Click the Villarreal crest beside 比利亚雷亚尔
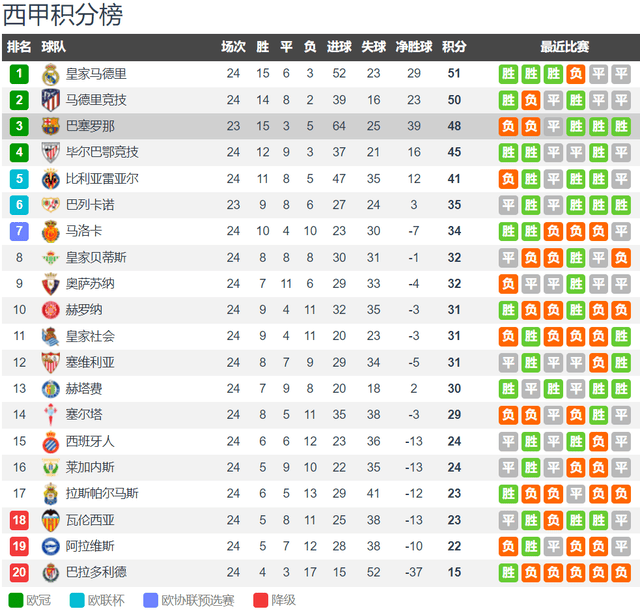Viewport: 640px width, 611px height. point(50,179)
